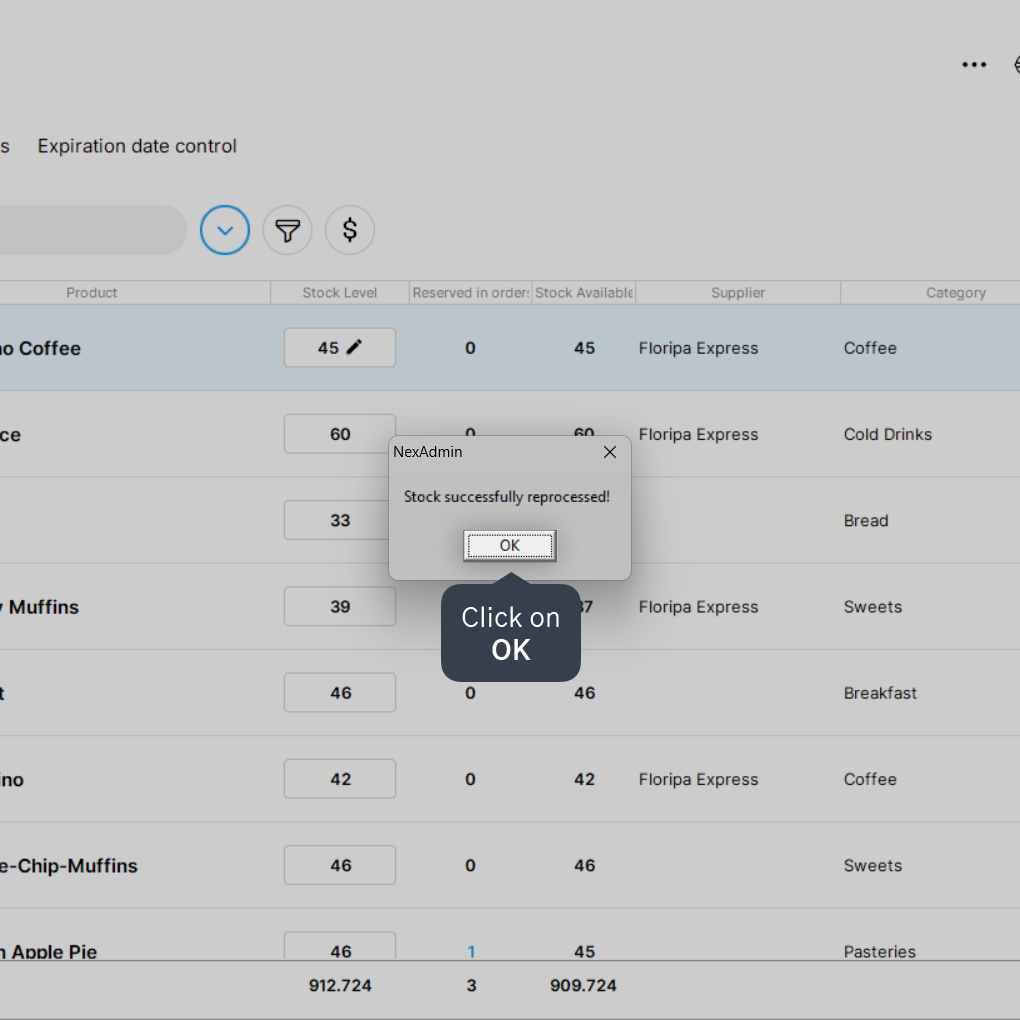Click the funnel filter icon
Viewport: 1020px width, 1020px height.
tap(288, 230)
